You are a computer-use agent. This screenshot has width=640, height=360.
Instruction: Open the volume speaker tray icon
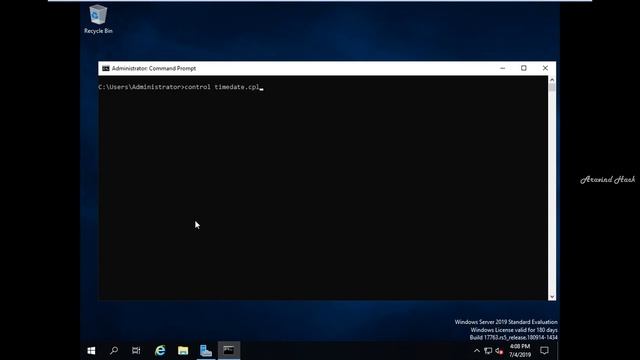point(499,351)
